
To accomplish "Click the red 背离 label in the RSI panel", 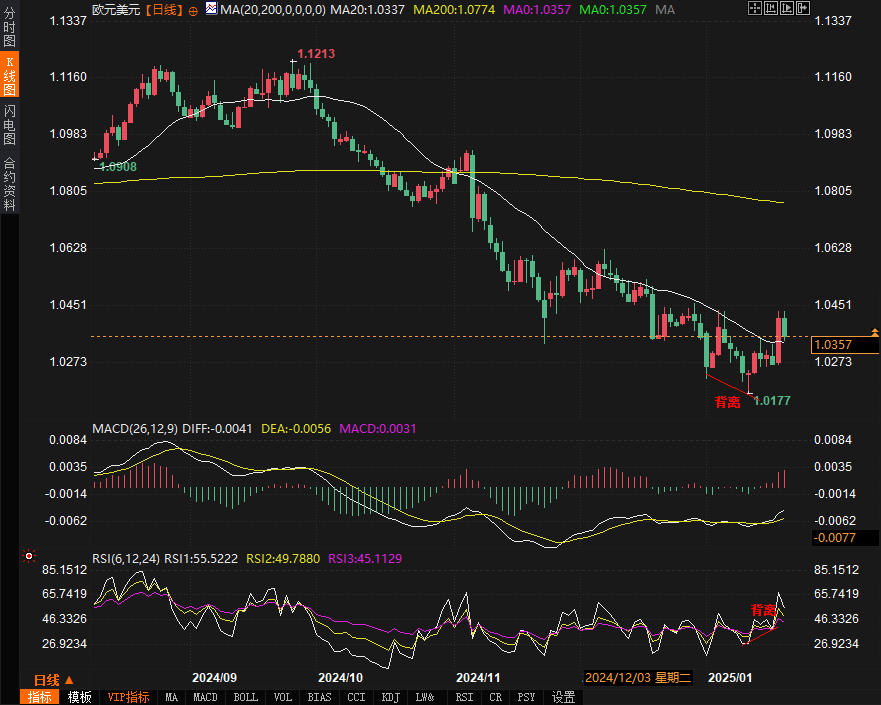I will pyautogui.click(x=764, y=610).
